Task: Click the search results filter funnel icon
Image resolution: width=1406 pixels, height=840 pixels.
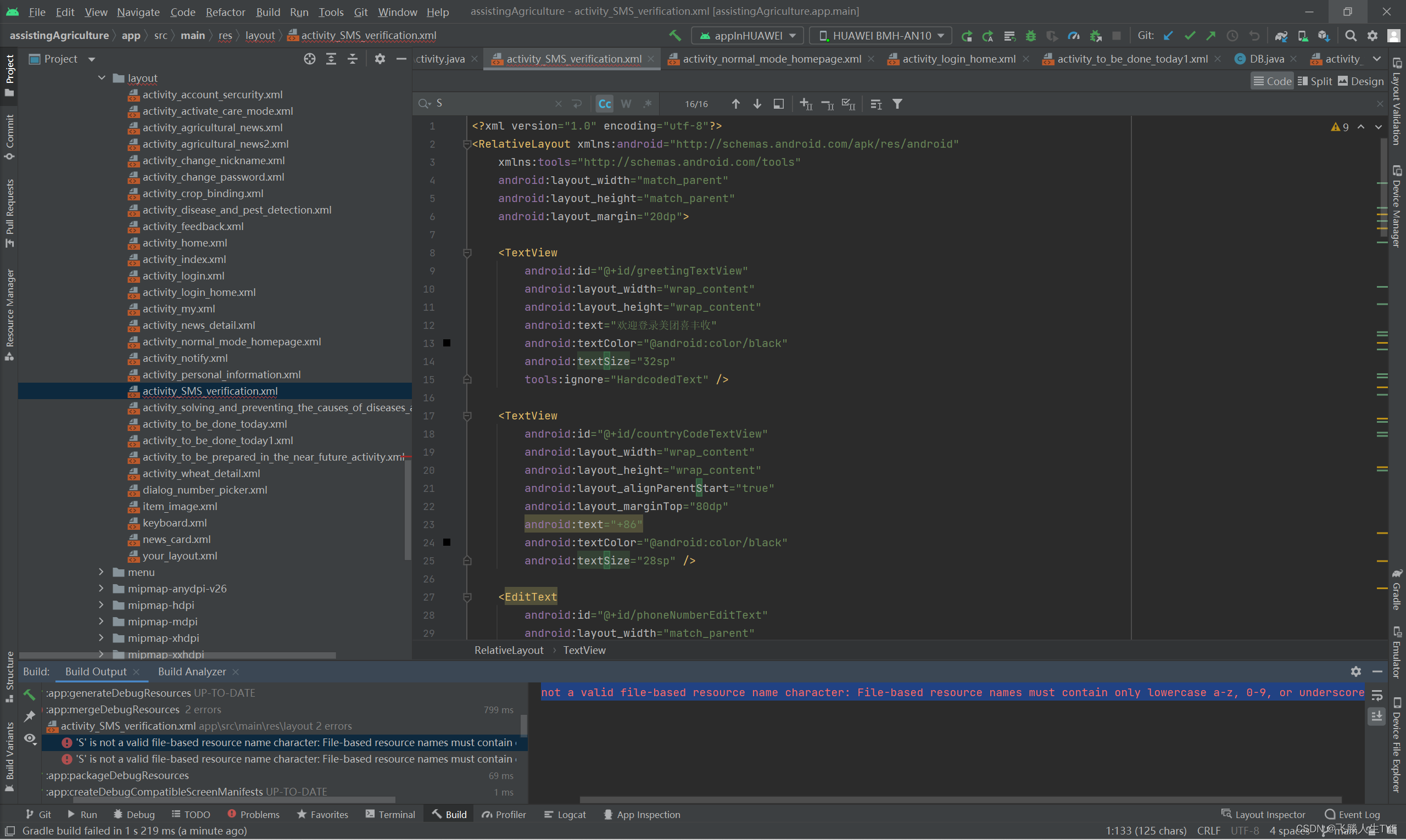Action: [x=897, y=104]
